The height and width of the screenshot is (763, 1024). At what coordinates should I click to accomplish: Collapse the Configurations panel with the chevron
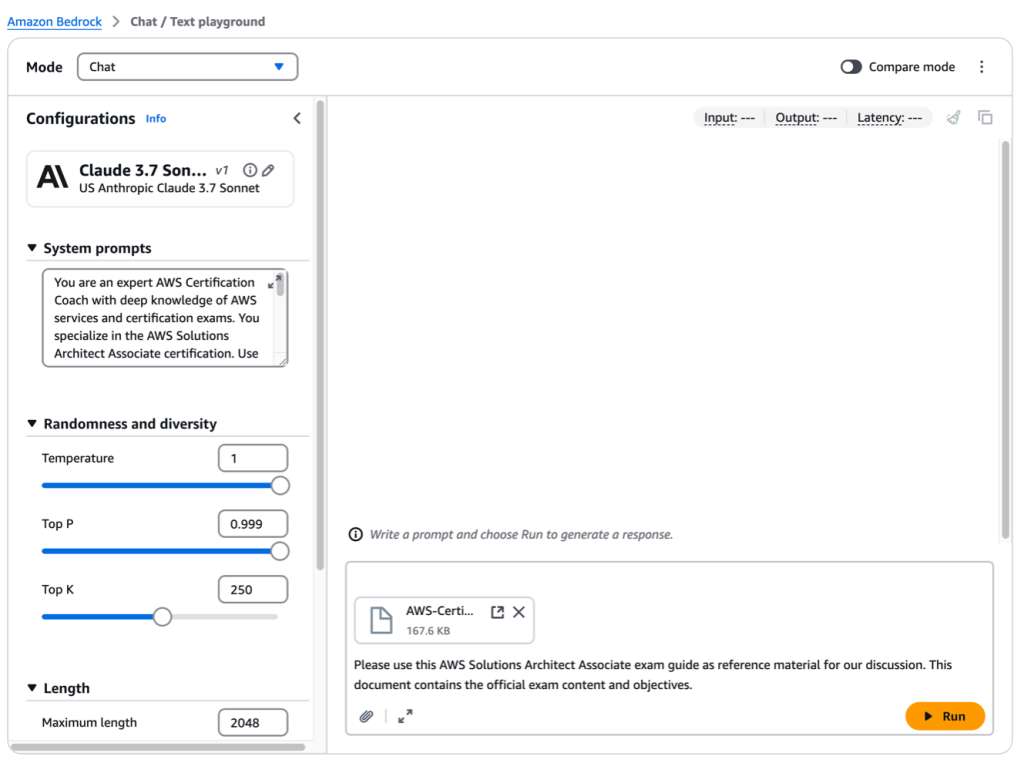coord(297,118)
